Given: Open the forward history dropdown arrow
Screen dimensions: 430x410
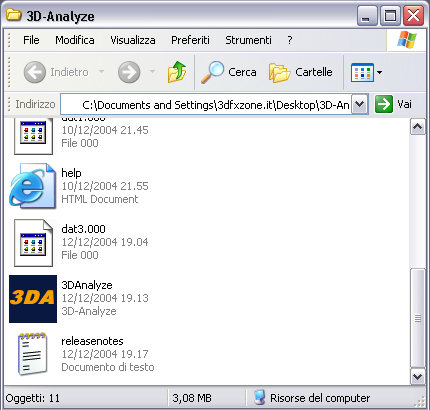Looking at the screenshot, I should 152,71.
